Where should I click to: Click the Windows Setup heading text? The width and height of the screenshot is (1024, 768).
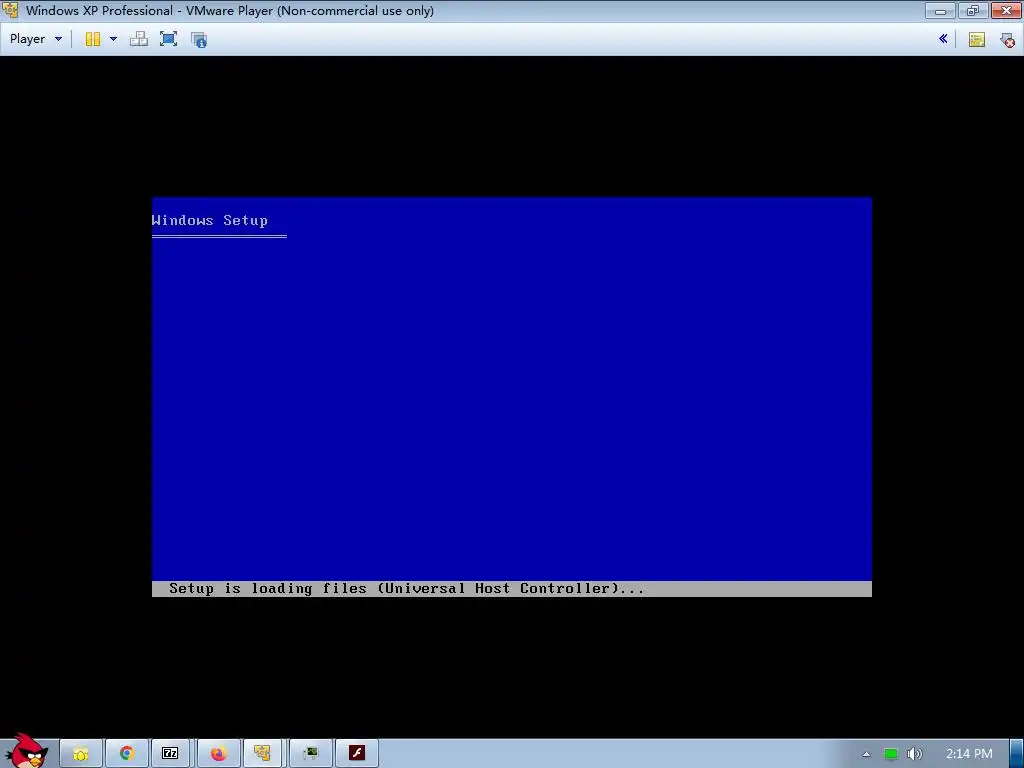(210, 220)
